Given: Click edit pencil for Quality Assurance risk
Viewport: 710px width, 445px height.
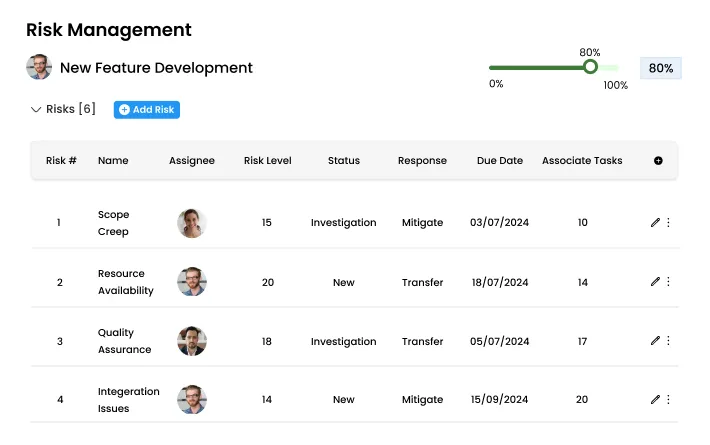Looking at the screenshot, I should point(655,341).
